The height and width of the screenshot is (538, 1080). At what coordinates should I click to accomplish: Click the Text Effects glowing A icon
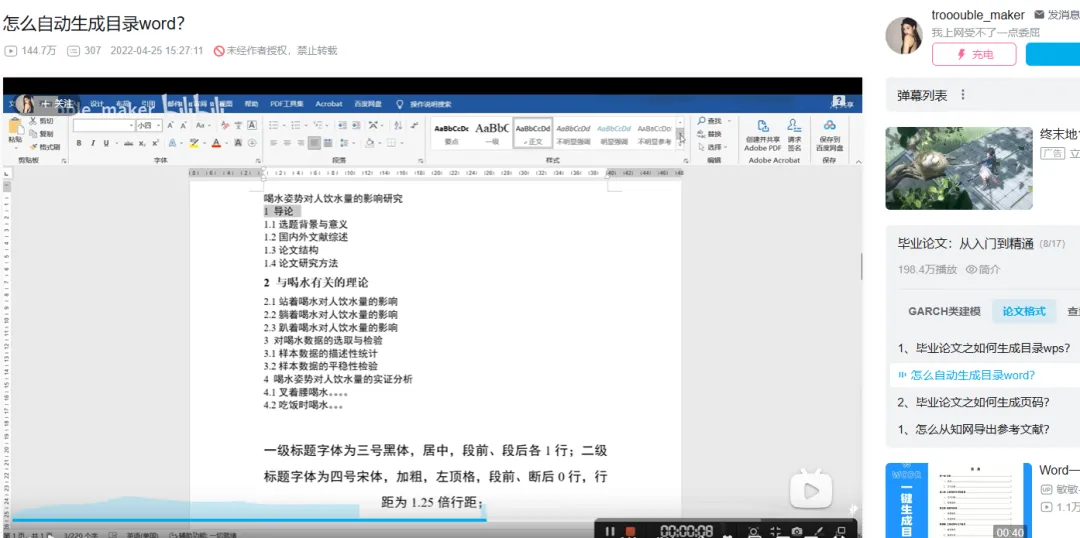tap(172, 143)
